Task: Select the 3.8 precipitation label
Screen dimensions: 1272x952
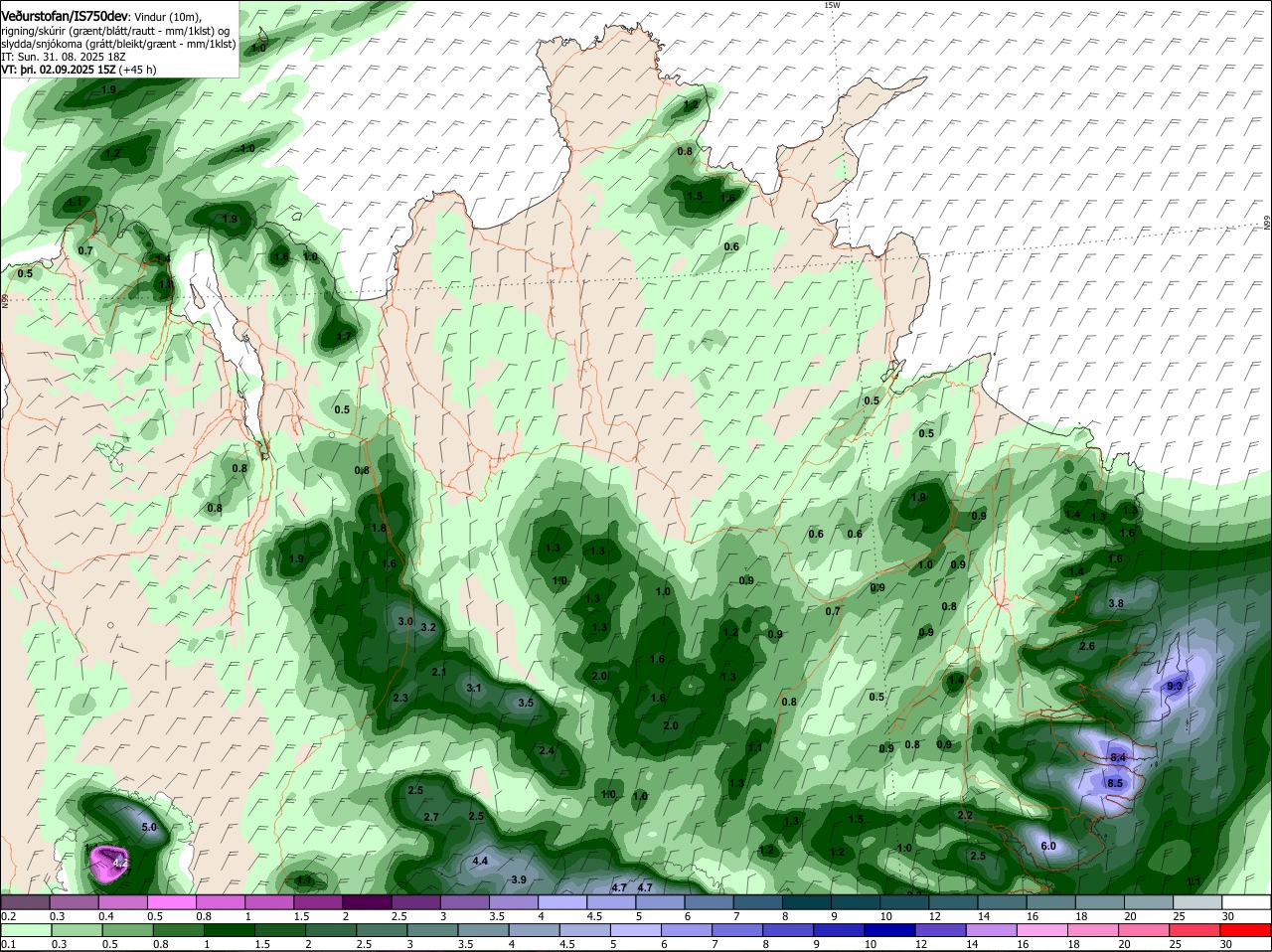Action: [x=1115, y=603]
